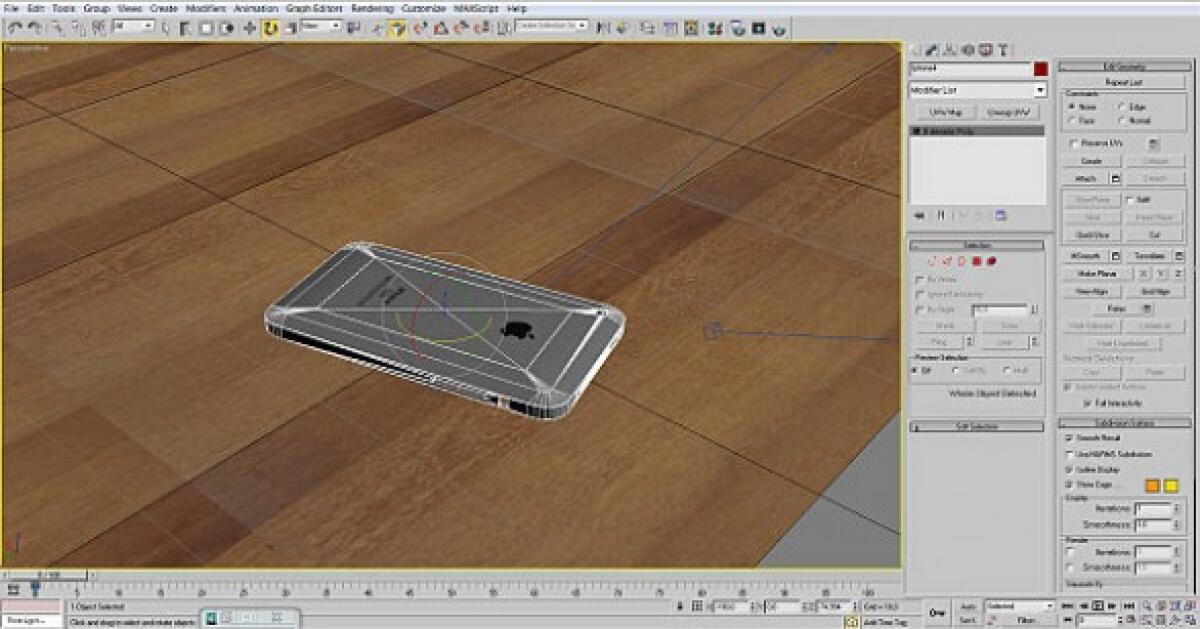Open the Rendering menu
1200x629 pixels.
[x=372, y=8]
